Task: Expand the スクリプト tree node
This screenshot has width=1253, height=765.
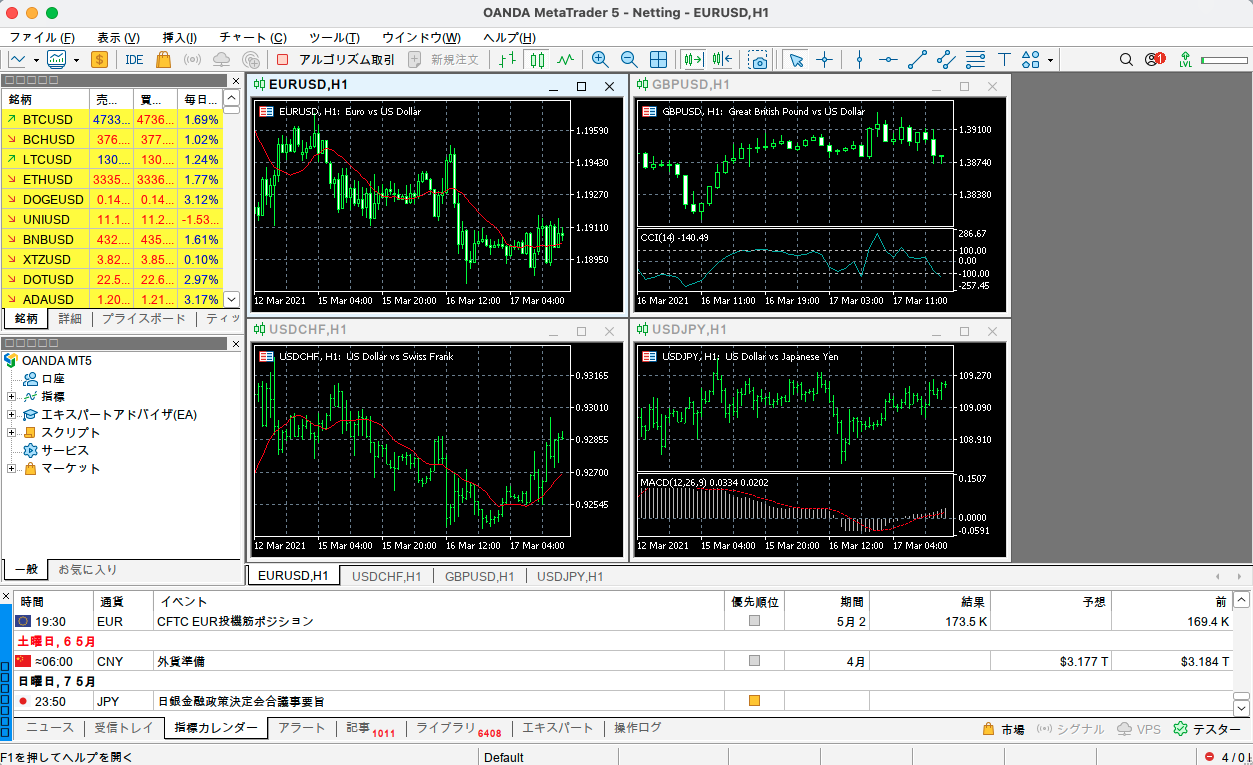Action: tap(11, 433)
